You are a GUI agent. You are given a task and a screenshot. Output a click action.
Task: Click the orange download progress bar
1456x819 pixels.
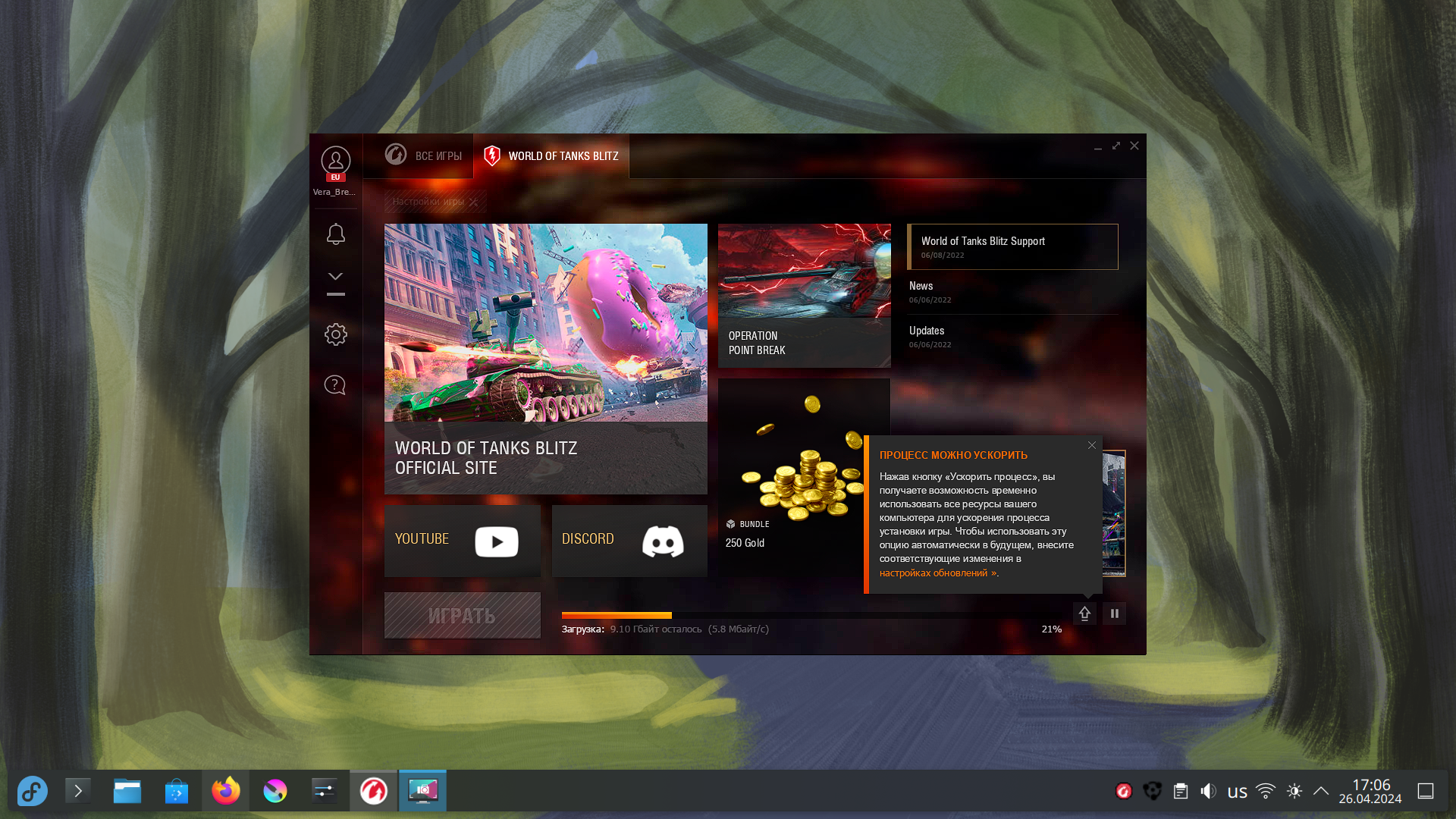point(617,615)
